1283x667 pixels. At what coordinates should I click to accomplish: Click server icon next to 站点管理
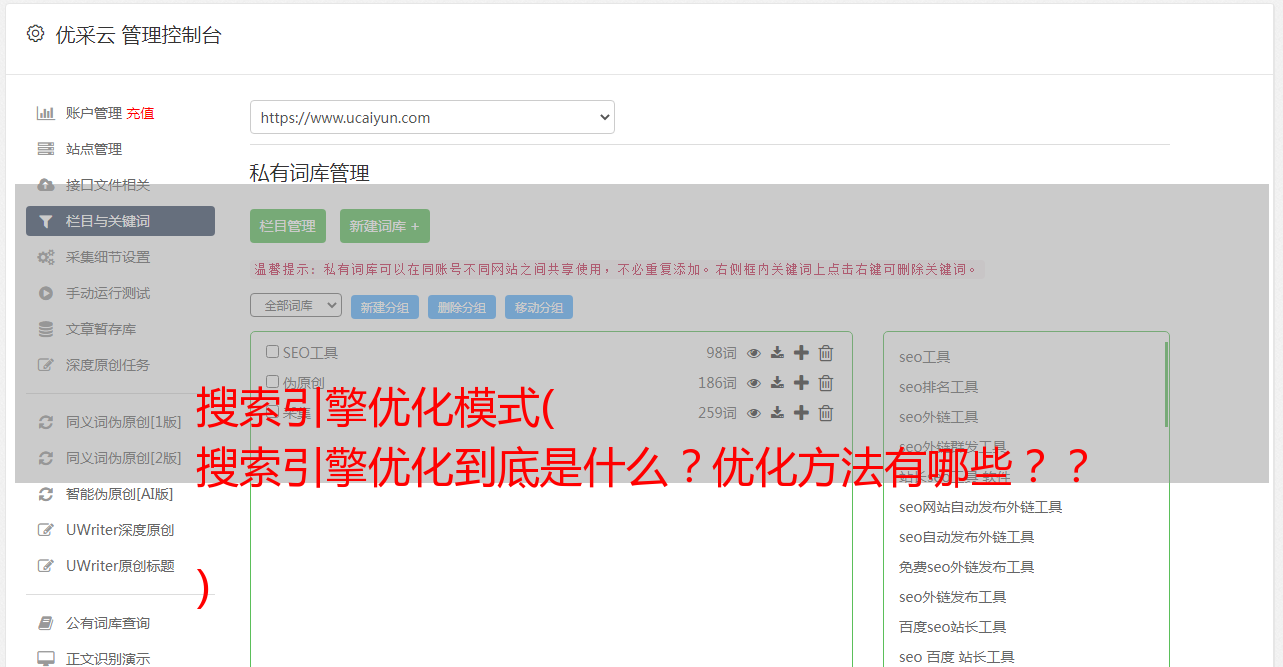[x=46, y=149]
